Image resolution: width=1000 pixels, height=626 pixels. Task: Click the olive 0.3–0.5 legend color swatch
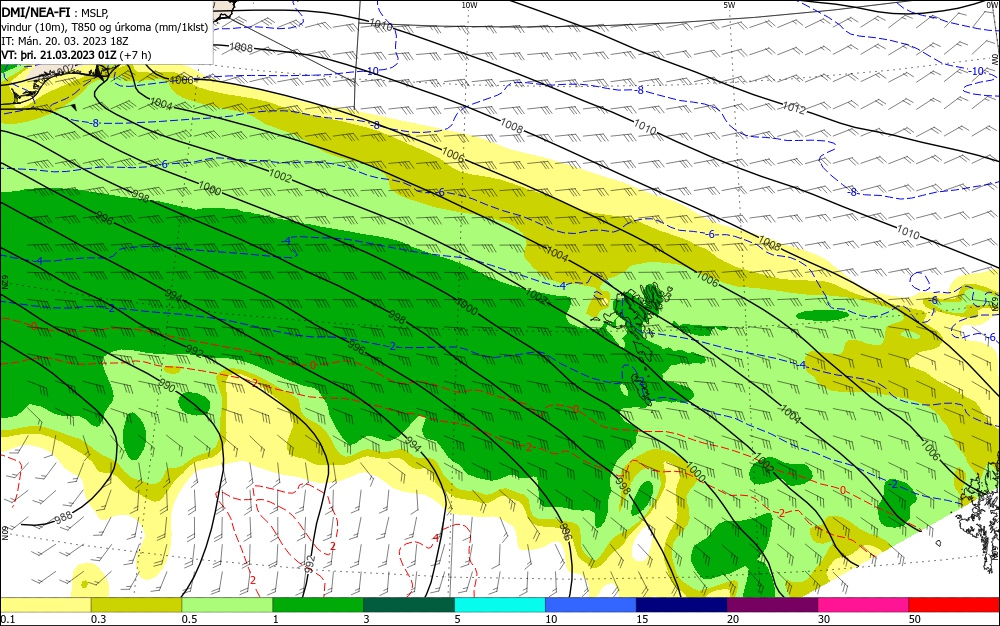point(136,605)
